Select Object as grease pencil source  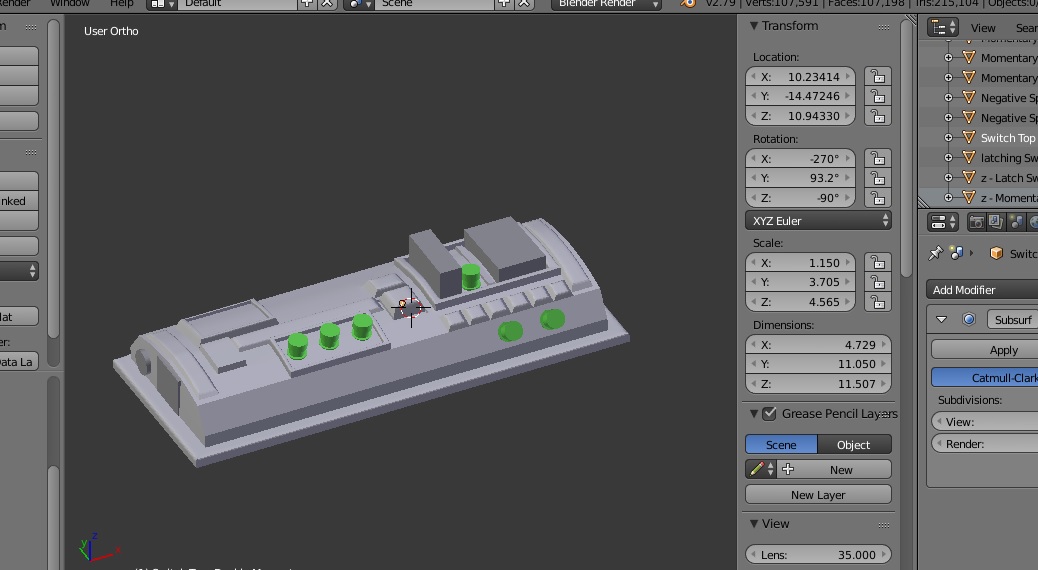pyautogui.click(x=854, y=445)
